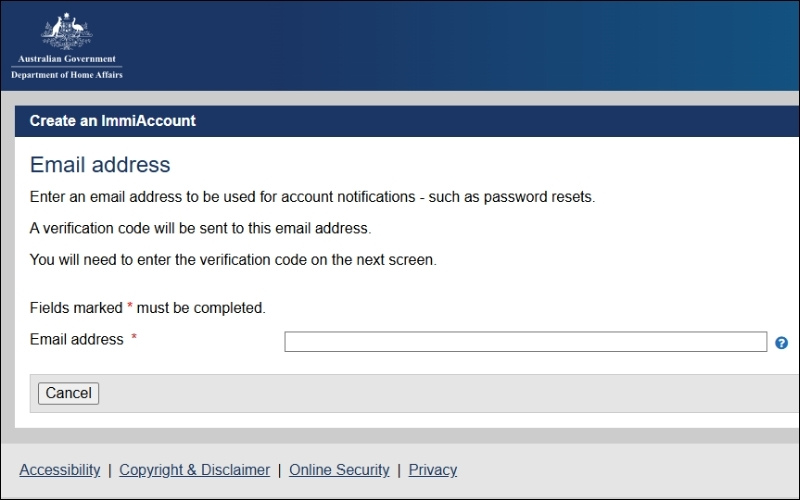Focus the Email address input field
This screenshot has height=500, width=800.
click(525, 342)
